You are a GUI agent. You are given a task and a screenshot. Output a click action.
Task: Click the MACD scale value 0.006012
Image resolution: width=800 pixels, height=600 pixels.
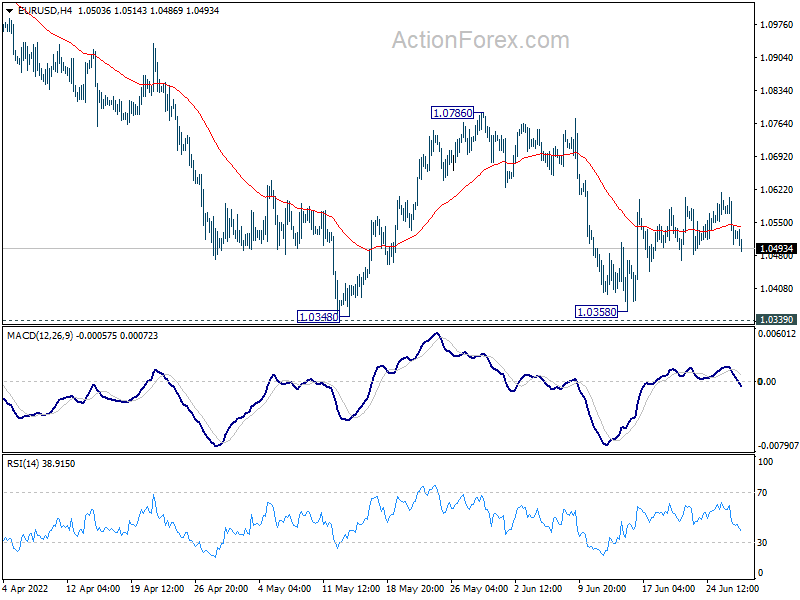tap(777, 334)
